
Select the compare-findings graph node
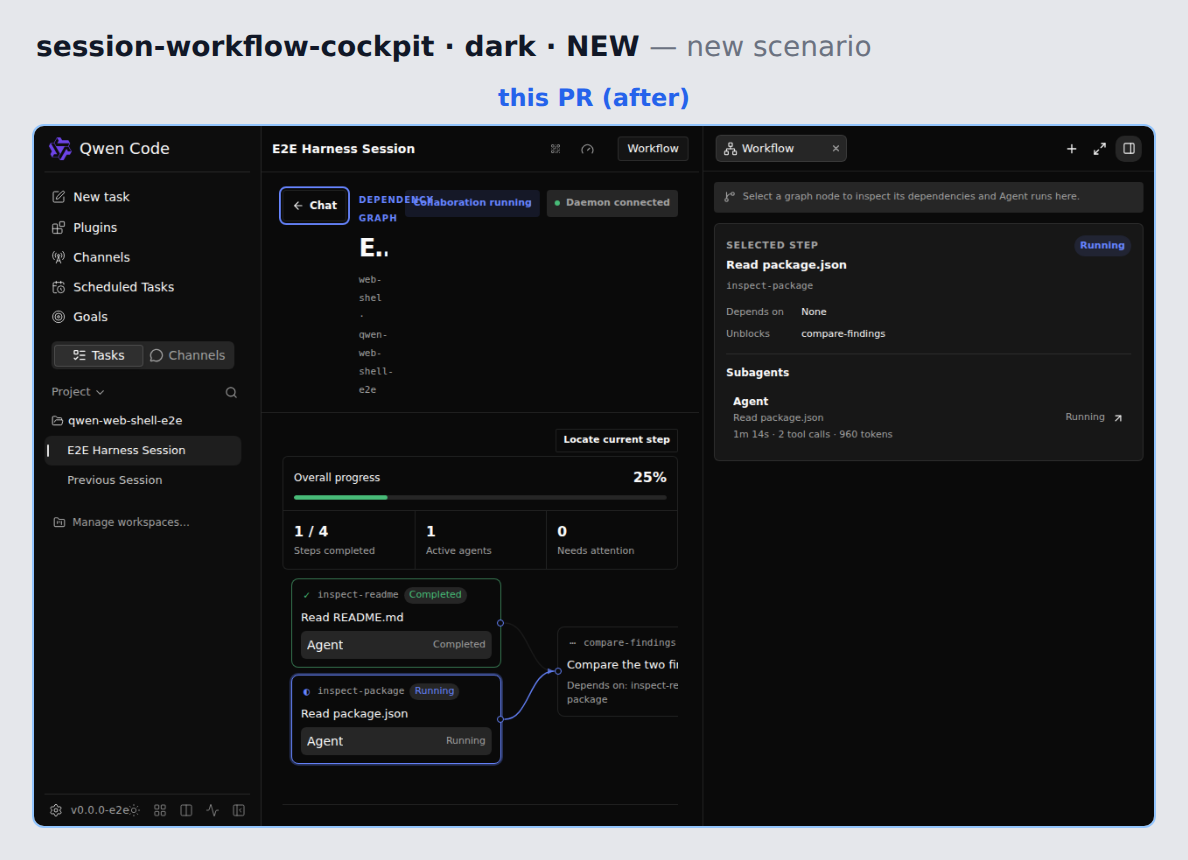click(618, 671)
